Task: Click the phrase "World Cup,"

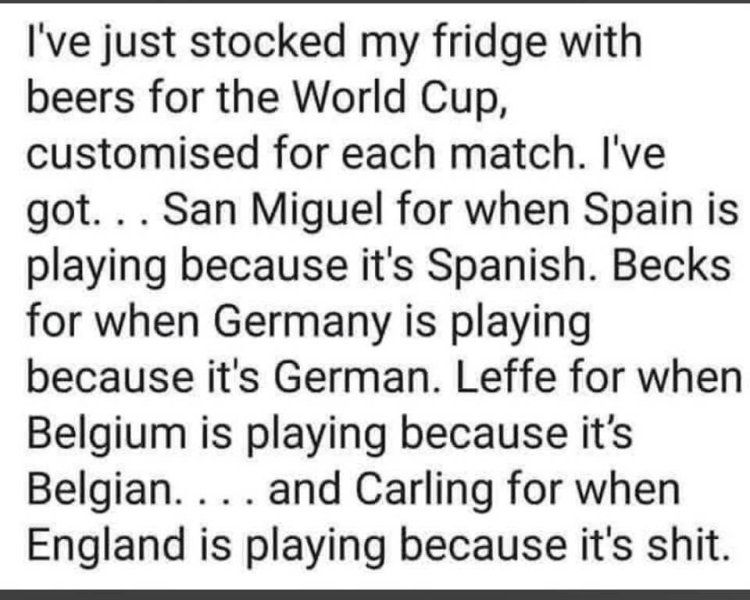Action: [x=399, y=97]
